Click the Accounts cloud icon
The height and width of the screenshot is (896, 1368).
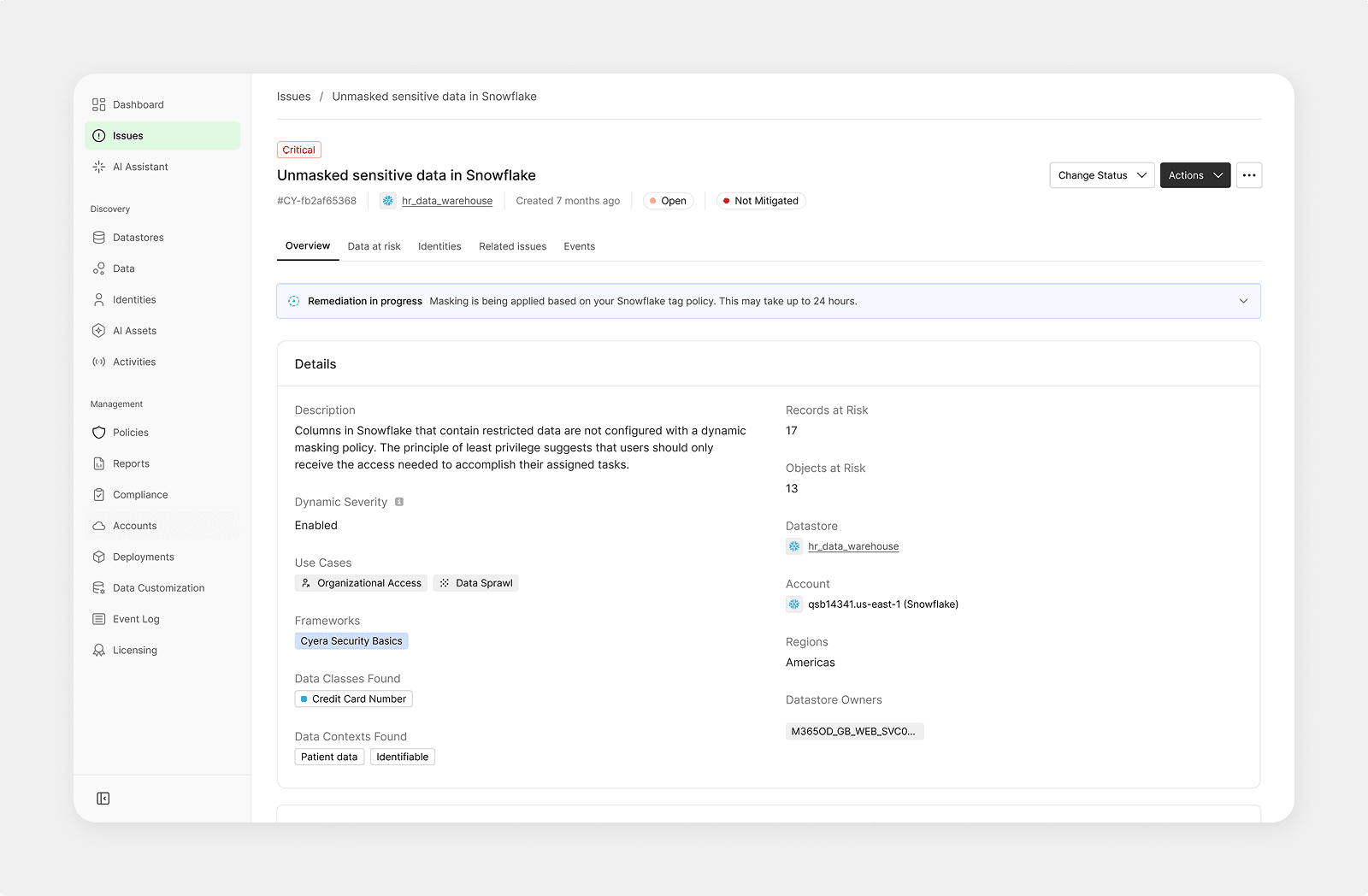point(99,526)
